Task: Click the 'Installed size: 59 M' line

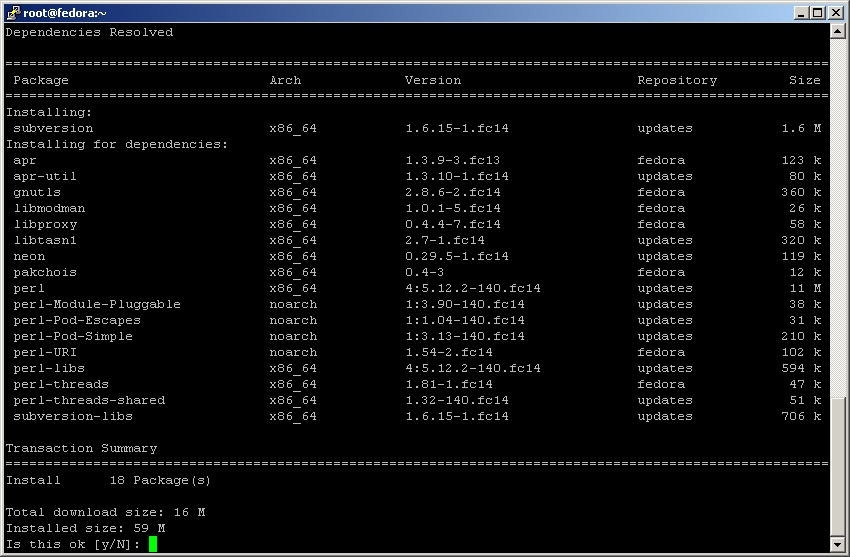Action: click(85, 528)
